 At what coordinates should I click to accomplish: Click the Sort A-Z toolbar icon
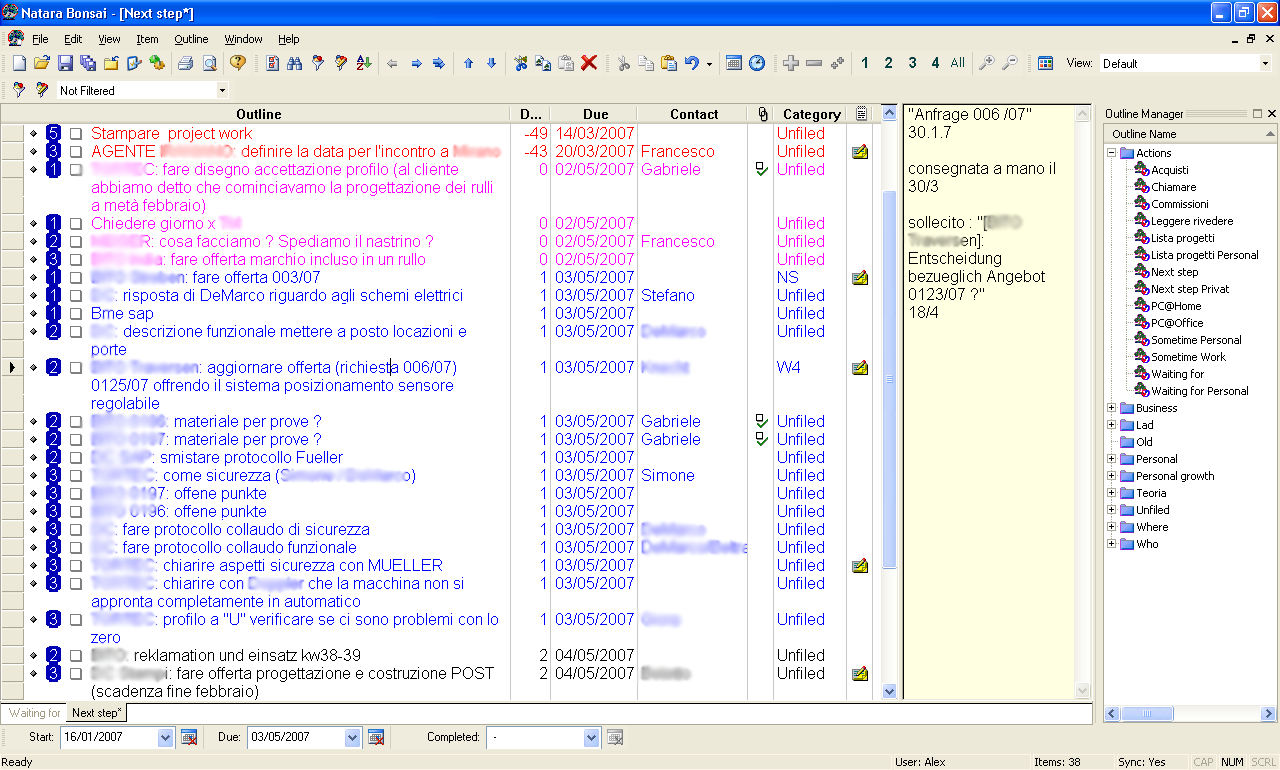coord(363,63)
